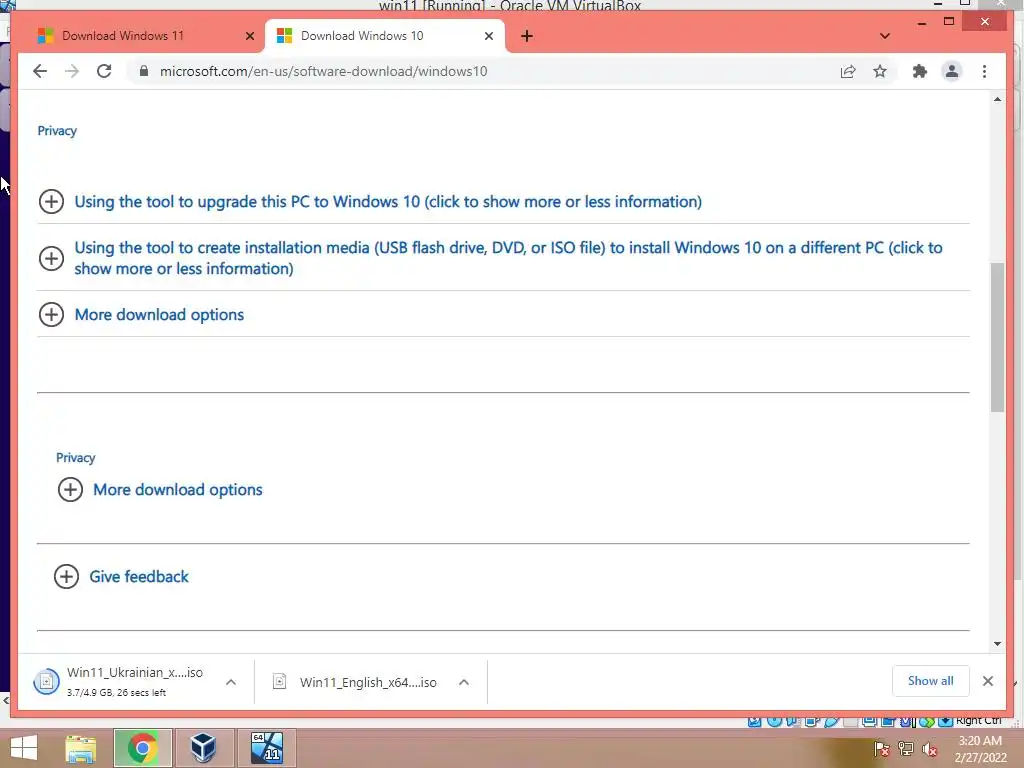The image size is (1024, 768).
Task: Click the plus circle beside Give feedback
Action: coord(66,576)
